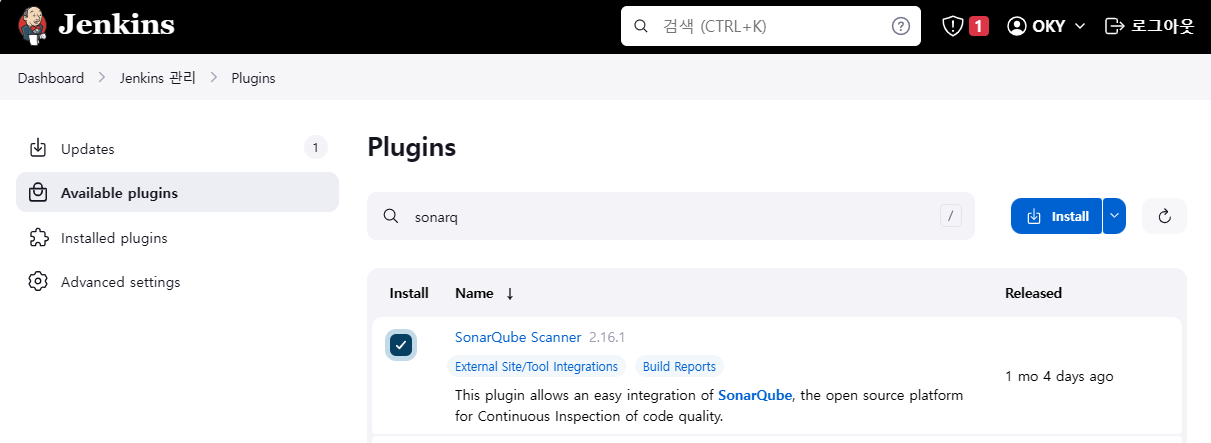Open the Jenkins home title link
The width and height of the screenshot is (1211, 443).
[116, 26]
